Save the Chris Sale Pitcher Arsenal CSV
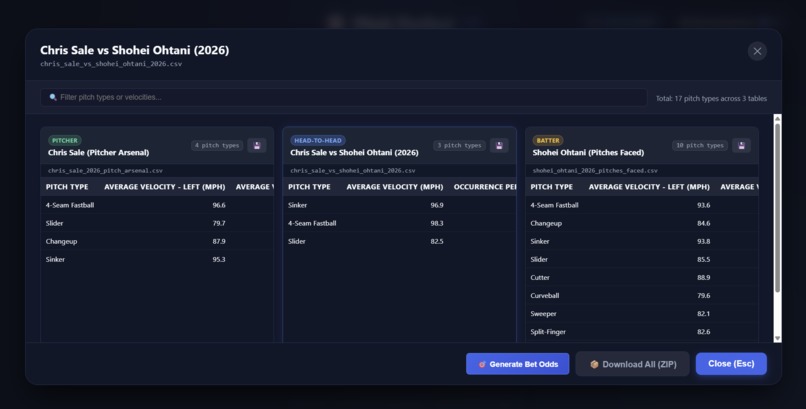The height and width of the screenshot is (409, 806). tap(257, 145)
